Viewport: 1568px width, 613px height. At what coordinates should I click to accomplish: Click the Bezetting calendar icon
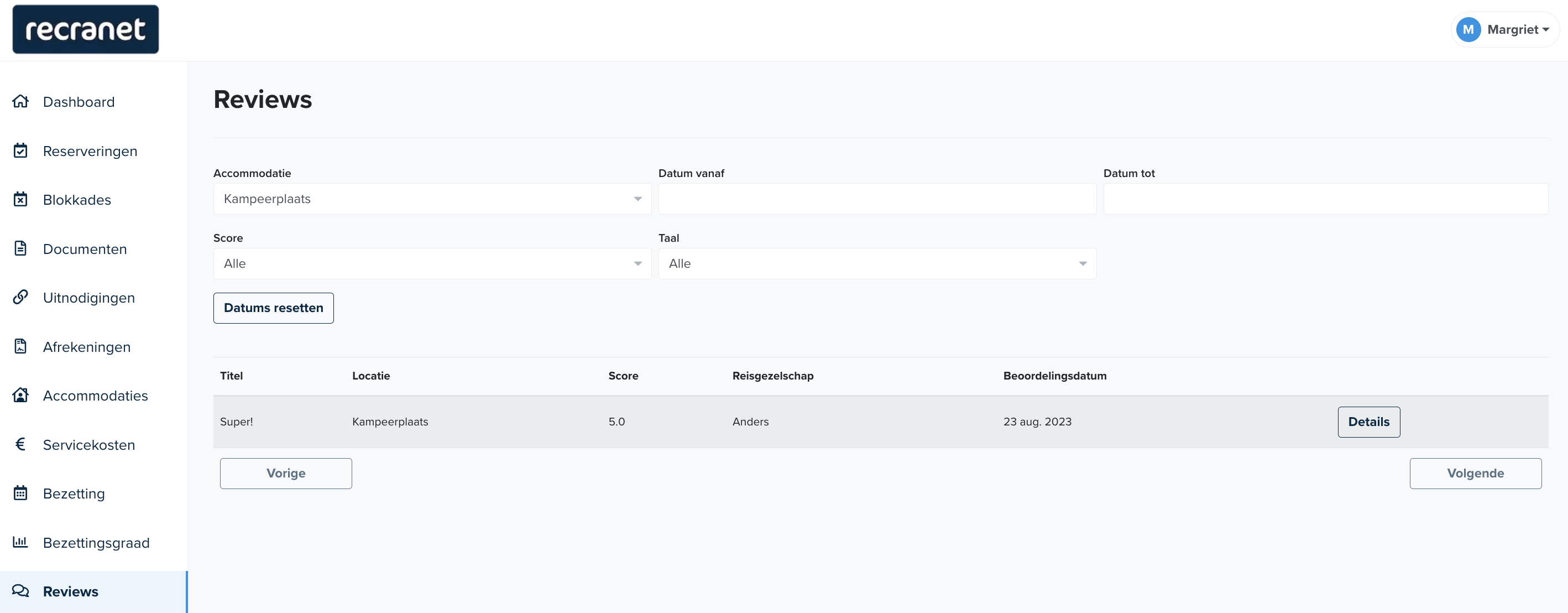coord(20,493)
